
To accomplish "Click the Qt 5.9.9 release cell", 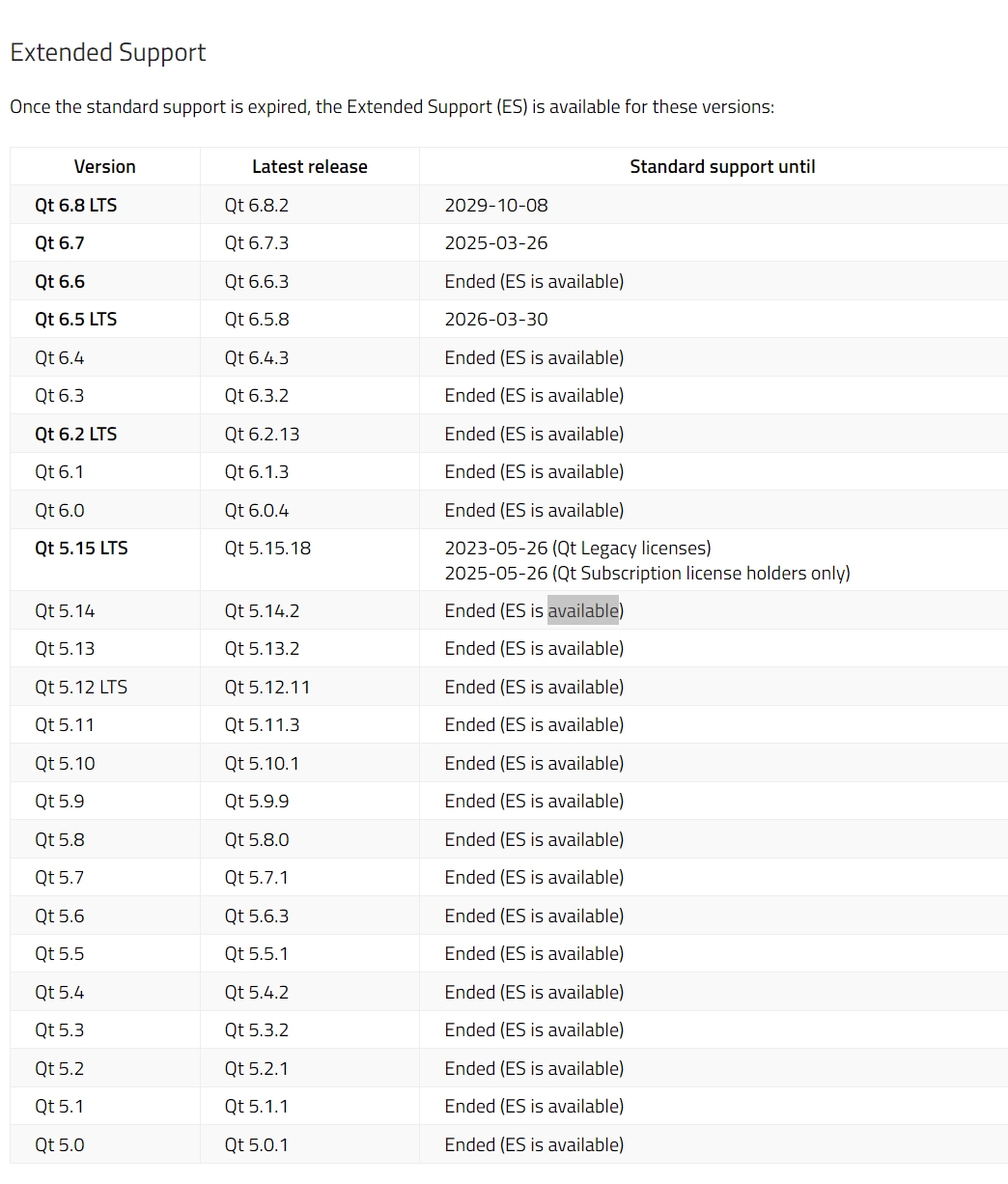I will (x=257, y=802).
